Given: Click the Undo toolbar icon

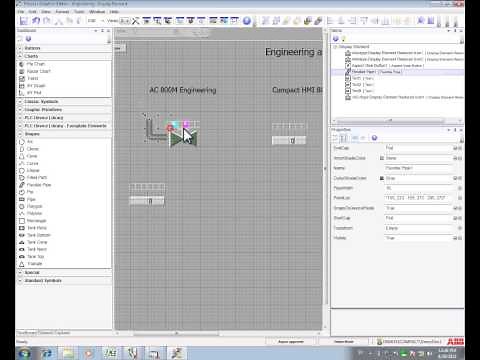Looking at the screenshot, I should [36, 21].
